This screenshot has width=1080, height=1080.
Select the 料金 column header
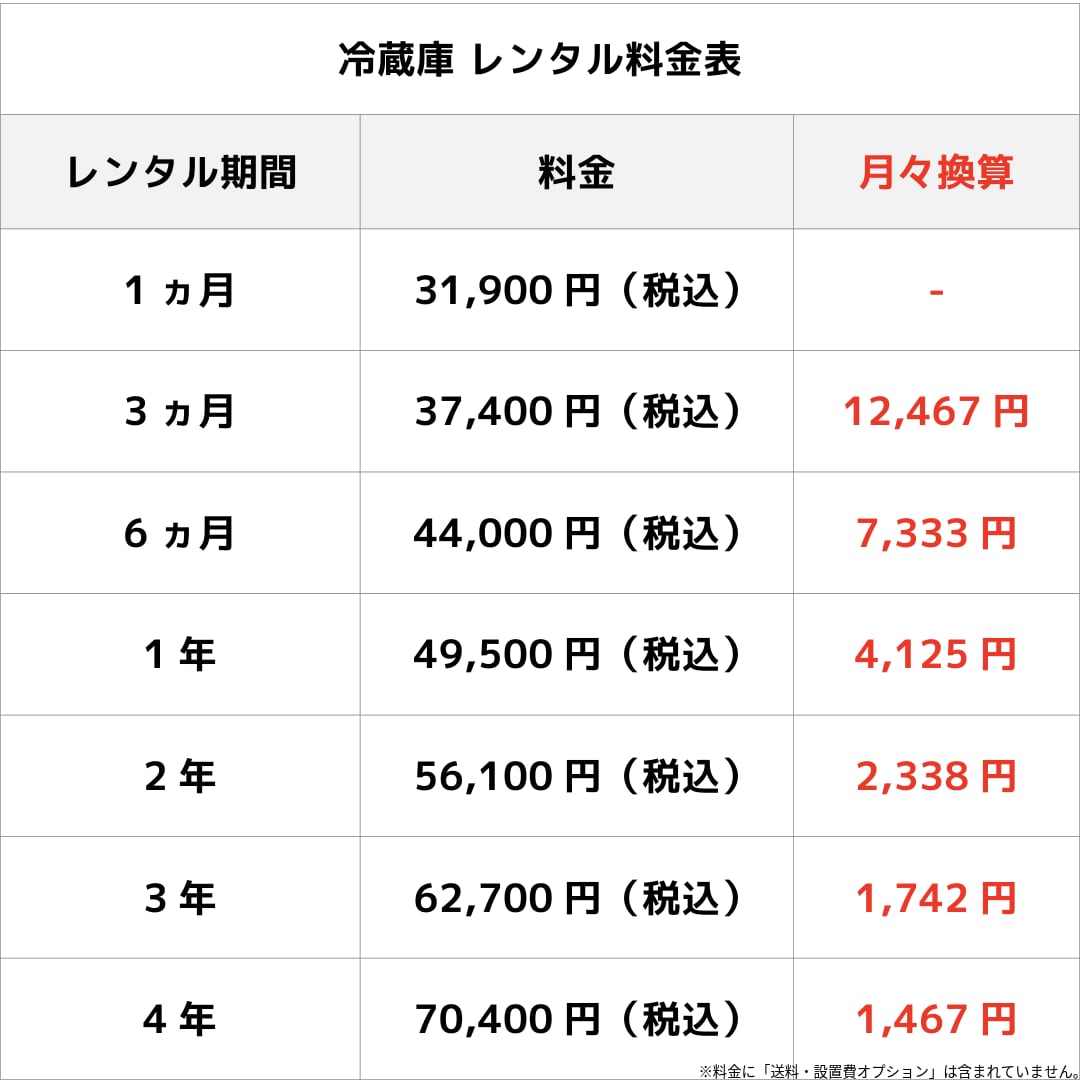[x=577, y=172]
